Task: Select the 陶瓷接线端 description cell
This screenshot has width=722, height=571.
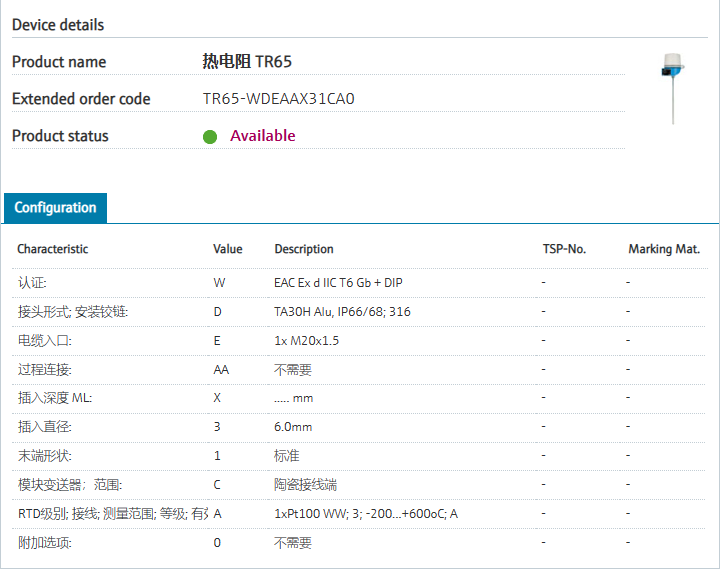Action: [305, 485]
